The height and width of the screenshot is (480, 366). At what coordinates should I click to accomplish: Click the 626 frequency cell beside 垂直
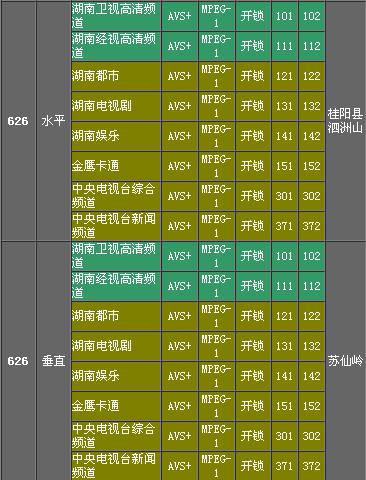[18, 361]
